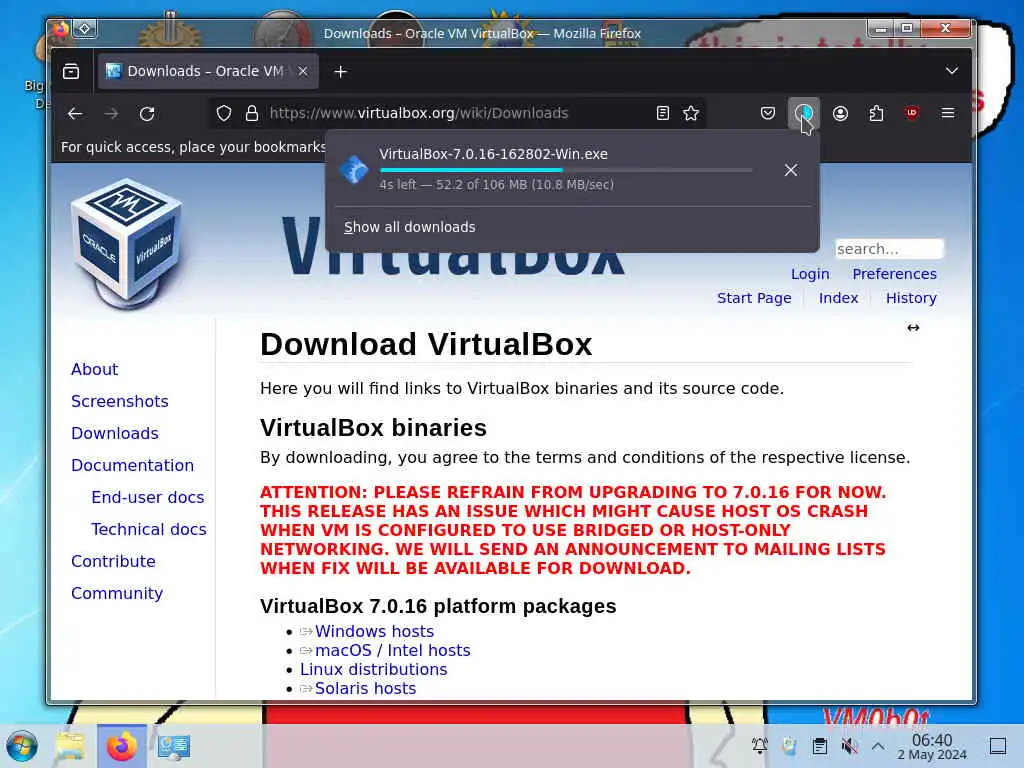The height and width of the screenshot is (768, 1024).
Task: Click macOS / Intel hosts link
Action: pyautogui.click(x=392, y=650)
